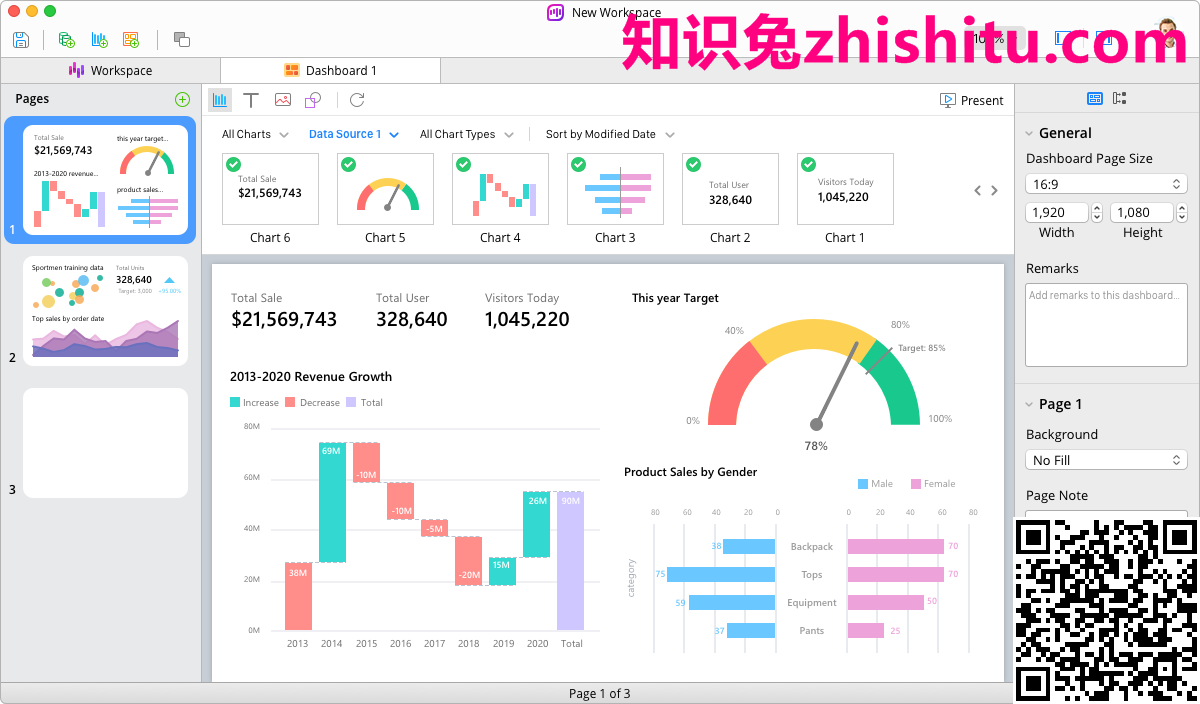The height and width of the screenshot is (704, 1200).
Task: Click the 2013-2020 Revenue Growth title
Action: coord(311,377)
